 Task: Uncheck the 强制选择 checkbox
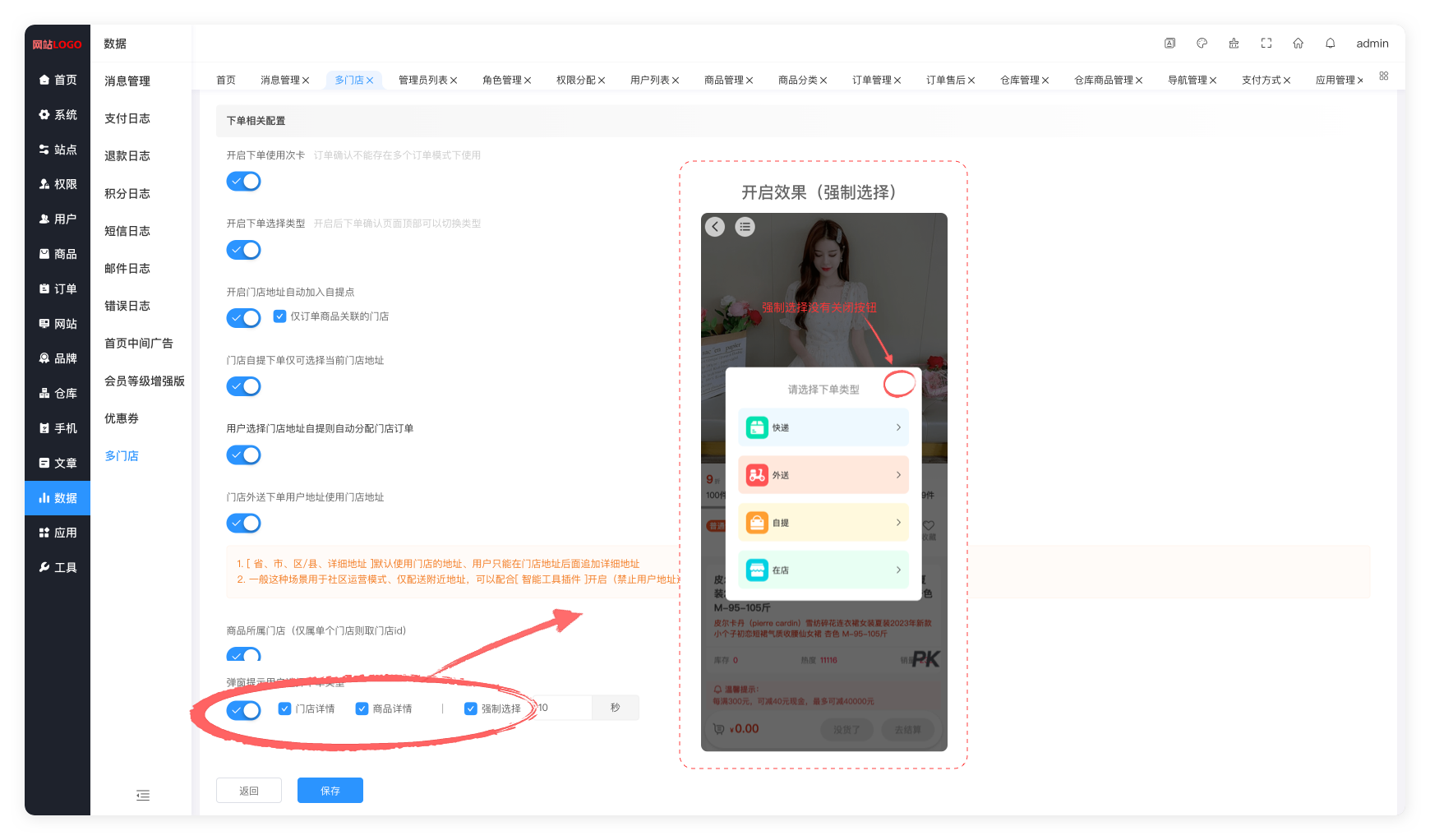471,708
